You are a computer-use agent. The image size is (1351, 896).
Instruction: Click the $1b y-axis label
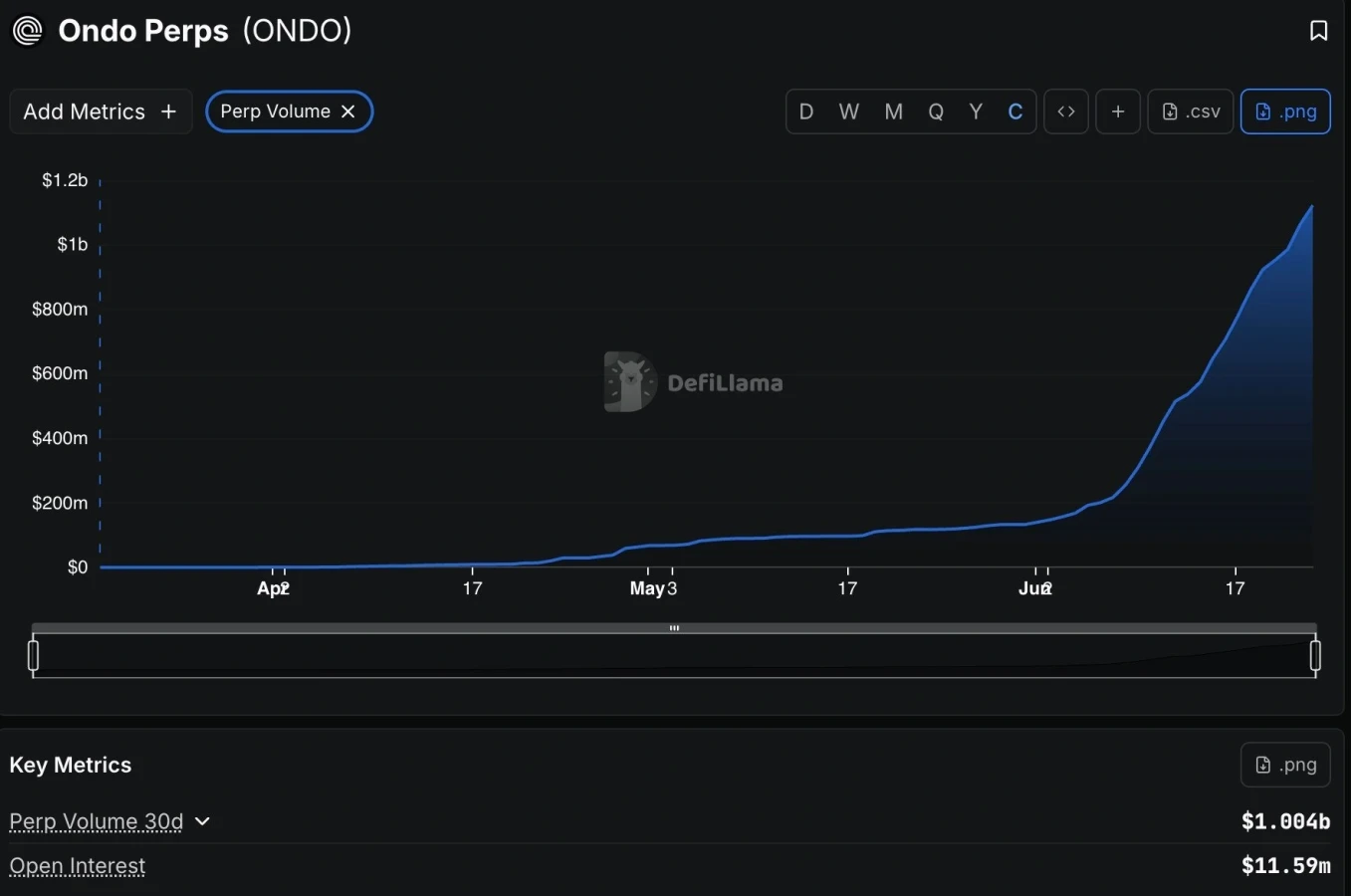coord(73,245)
